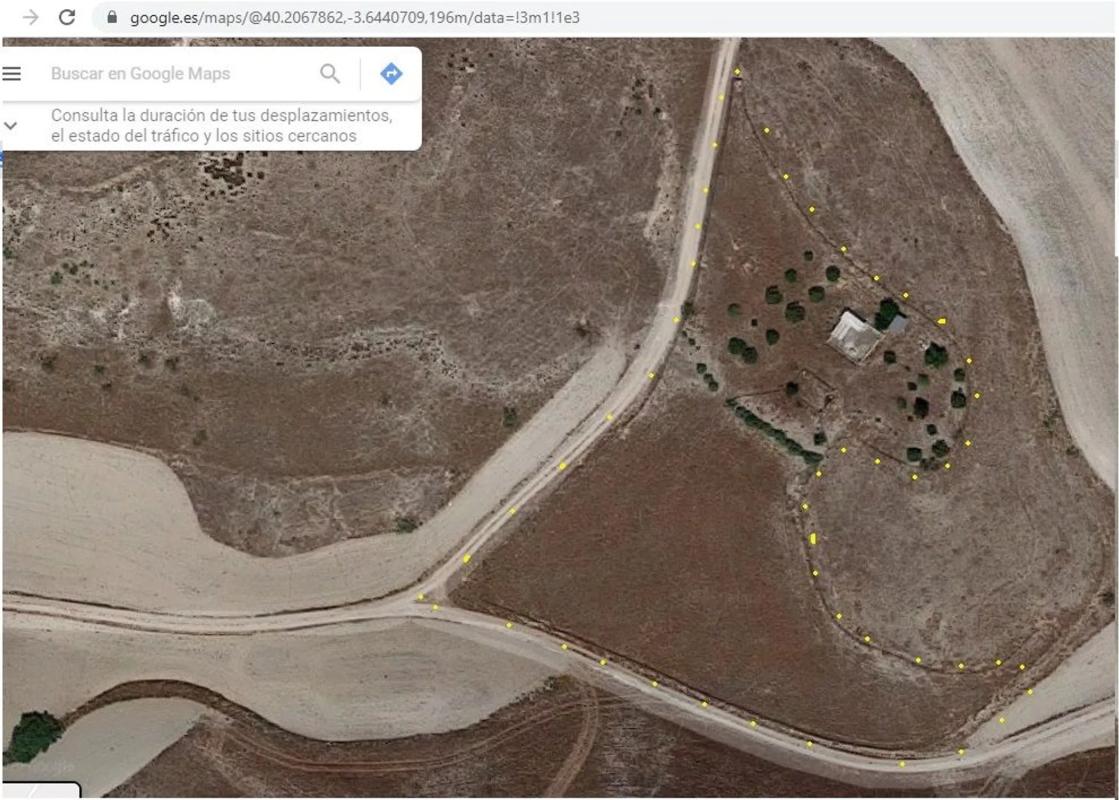Reload the page with the refresh icon
The height and width of the screenshot is (800, 1119).
[x=67, y=17]
